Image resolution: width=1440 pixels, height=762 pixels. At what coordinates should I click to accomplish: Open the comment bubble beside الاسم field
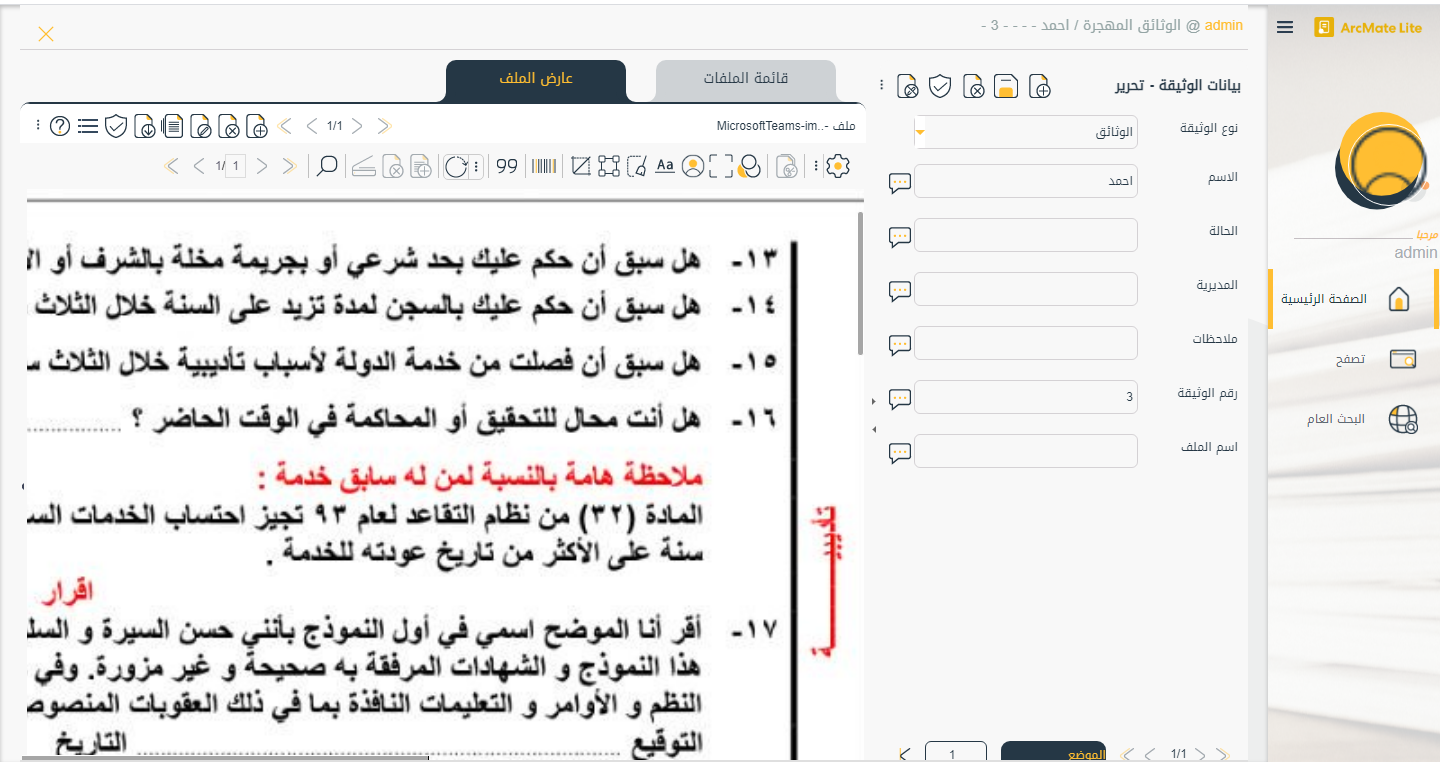900,183
